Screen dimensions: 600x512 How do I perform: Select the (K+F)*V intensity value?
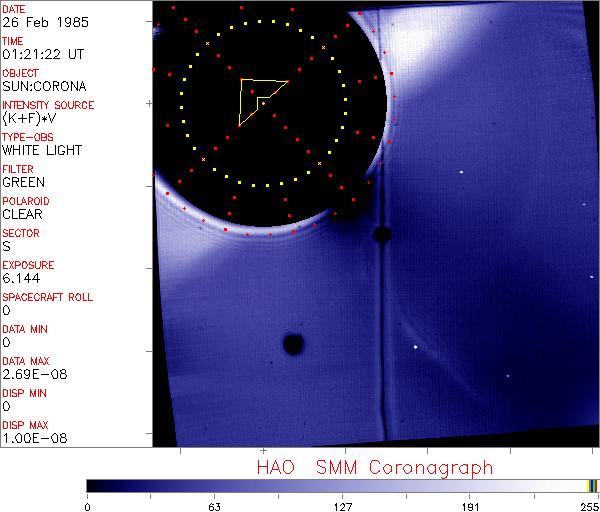[x=29, y=118]
